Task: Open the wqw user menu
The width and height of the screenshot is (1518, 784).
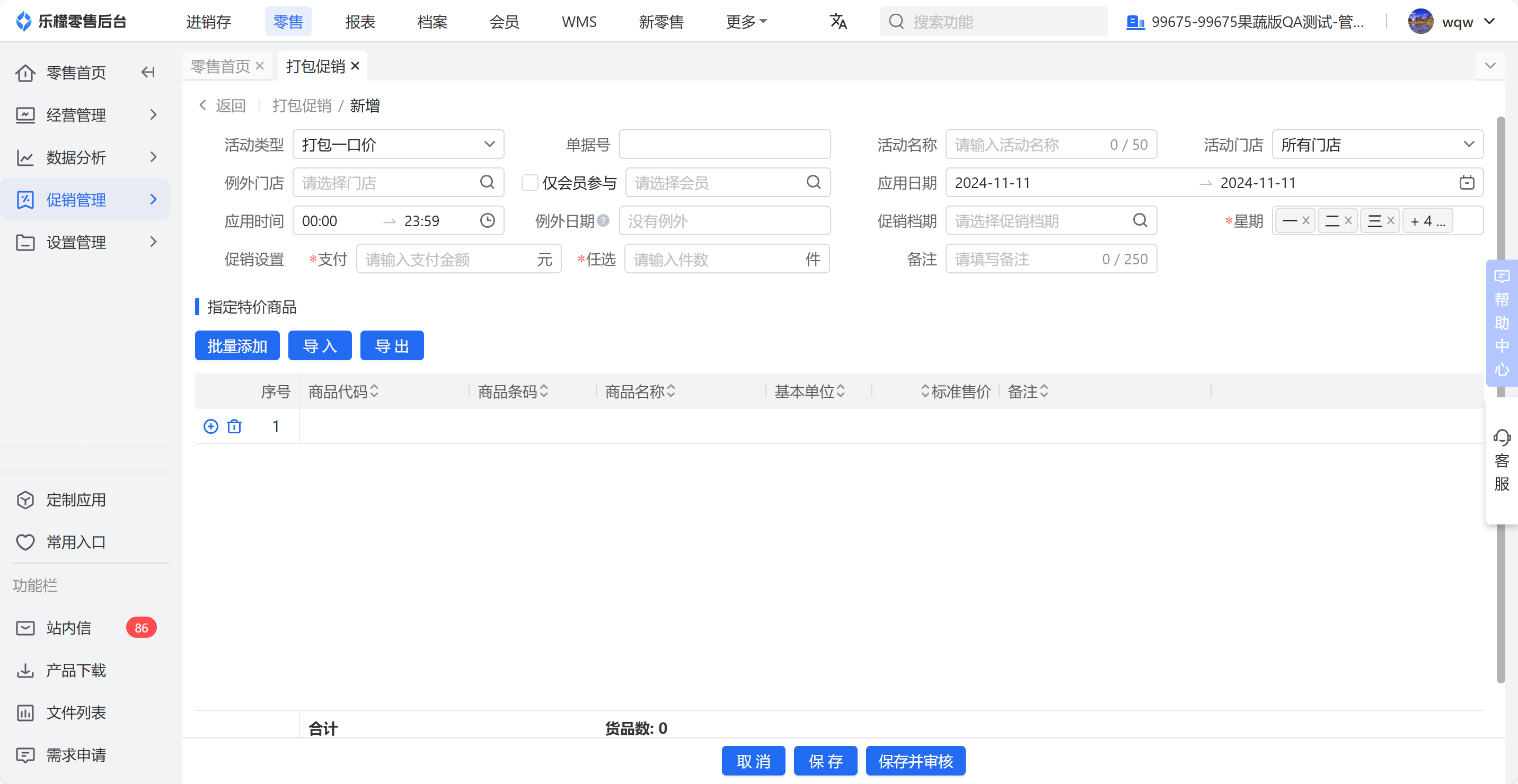Action: click(x=1452, y=22)
